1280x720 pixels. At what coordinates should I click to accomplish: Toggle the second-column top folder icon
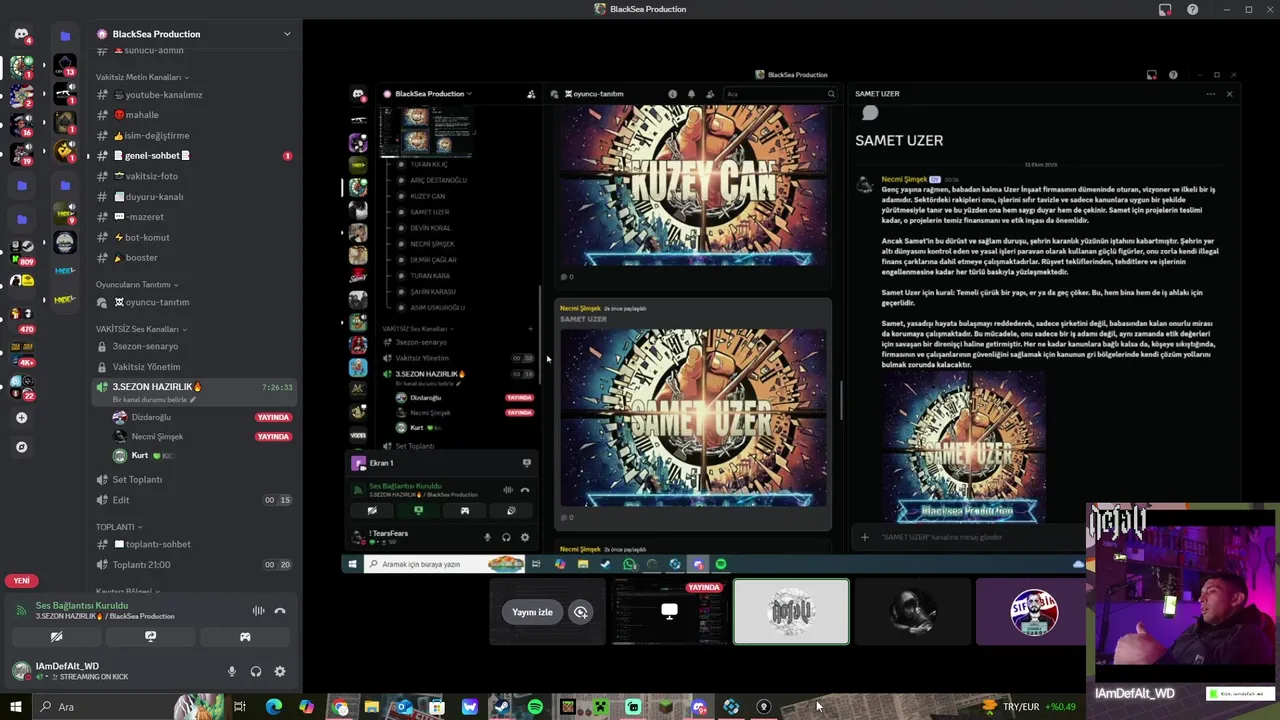[65, 36]
